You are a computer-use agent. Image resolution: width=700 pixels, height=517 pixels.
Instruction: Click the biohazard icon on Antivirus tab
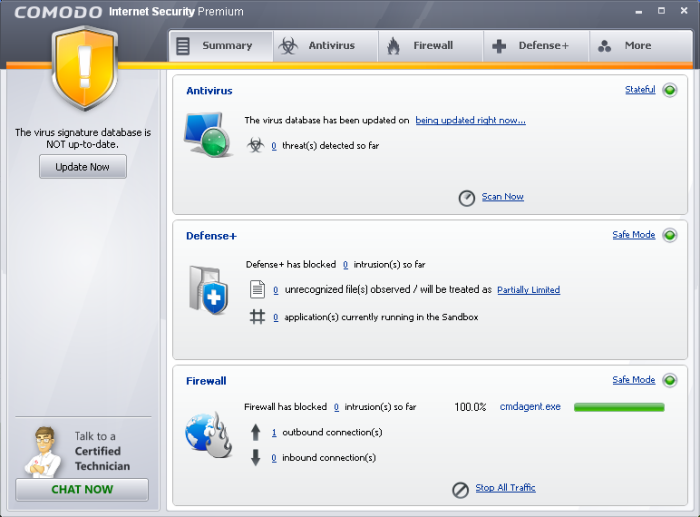(288, 46)
